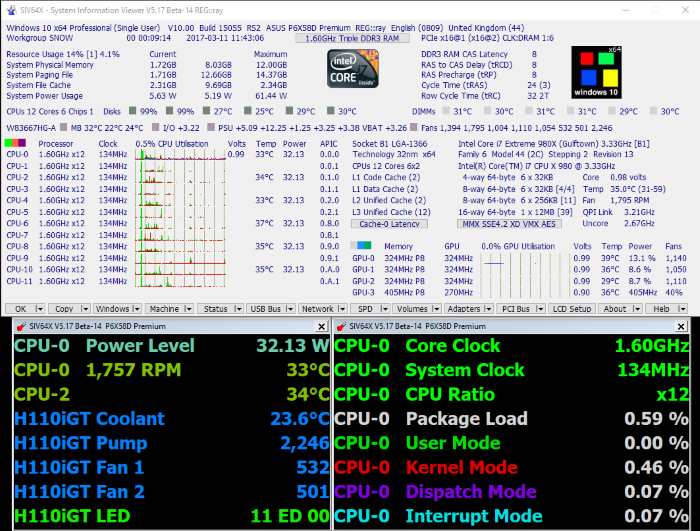Click the Machine button
Image resolution: width=700 pixels, height=531 pixels.
click(x=164, y=309)
